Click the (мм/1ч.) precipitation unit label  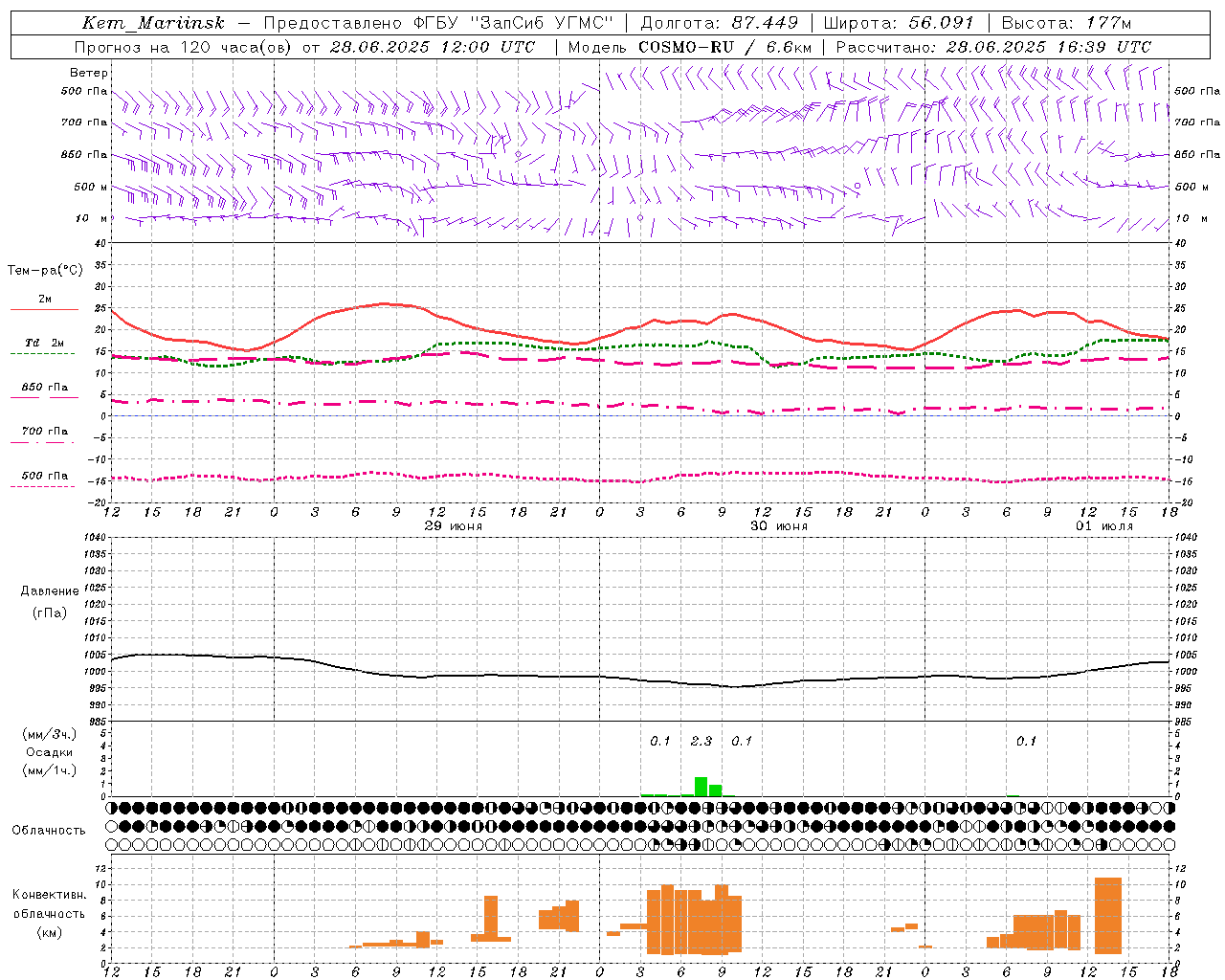point(49,770)
